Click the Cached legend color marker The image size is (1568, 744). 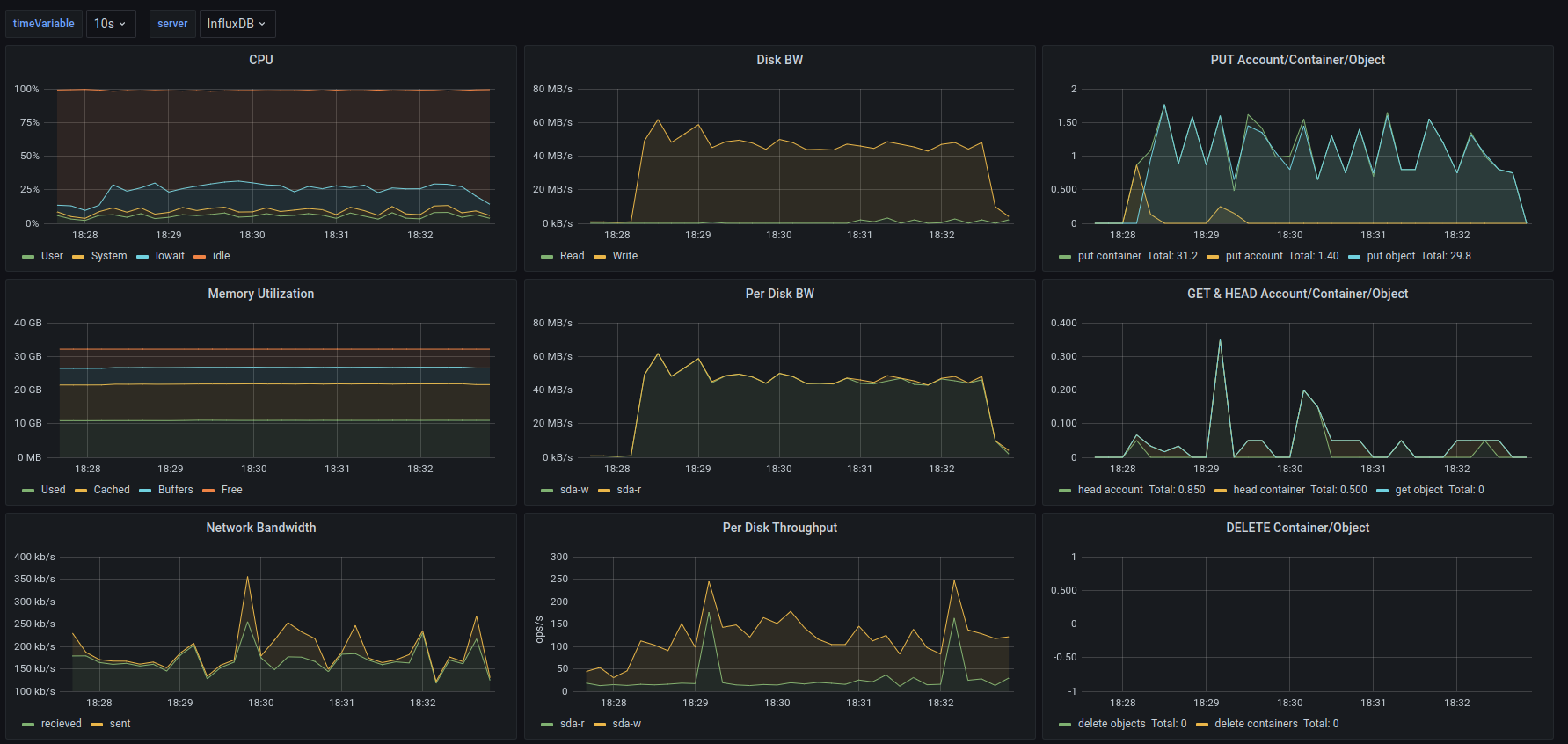(x=81, y=491)
